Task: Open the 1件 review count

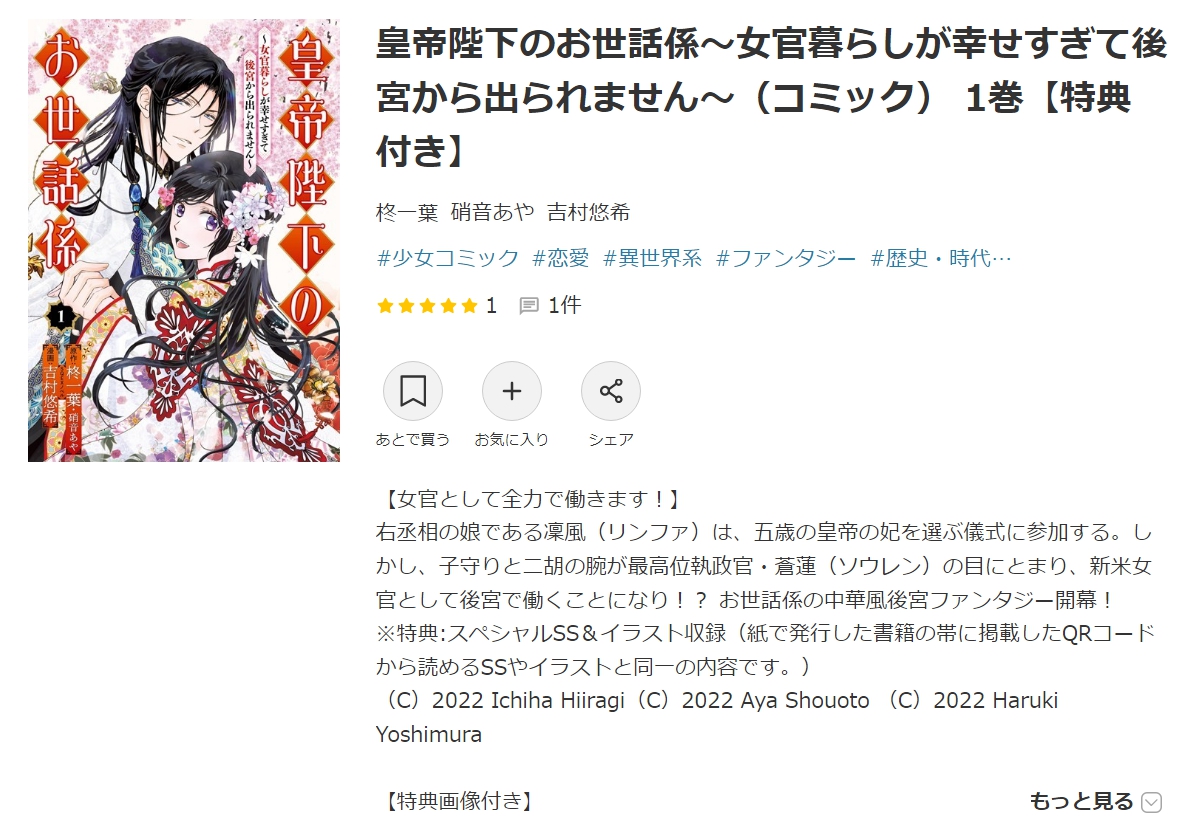Action: click(x=565, y=306)
